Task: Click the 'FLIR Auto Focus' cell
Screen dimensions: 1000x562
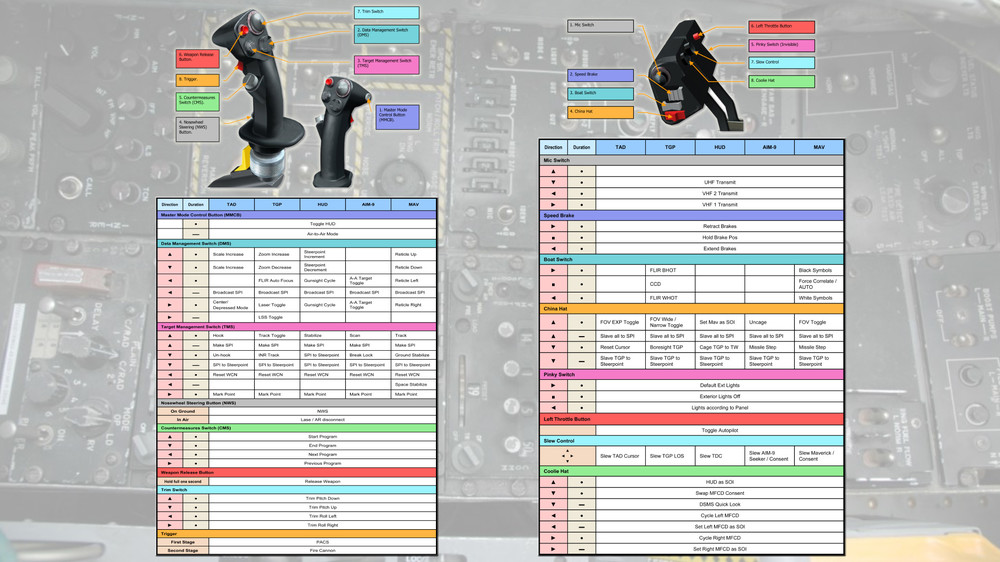Action: [x=277, y=281]
